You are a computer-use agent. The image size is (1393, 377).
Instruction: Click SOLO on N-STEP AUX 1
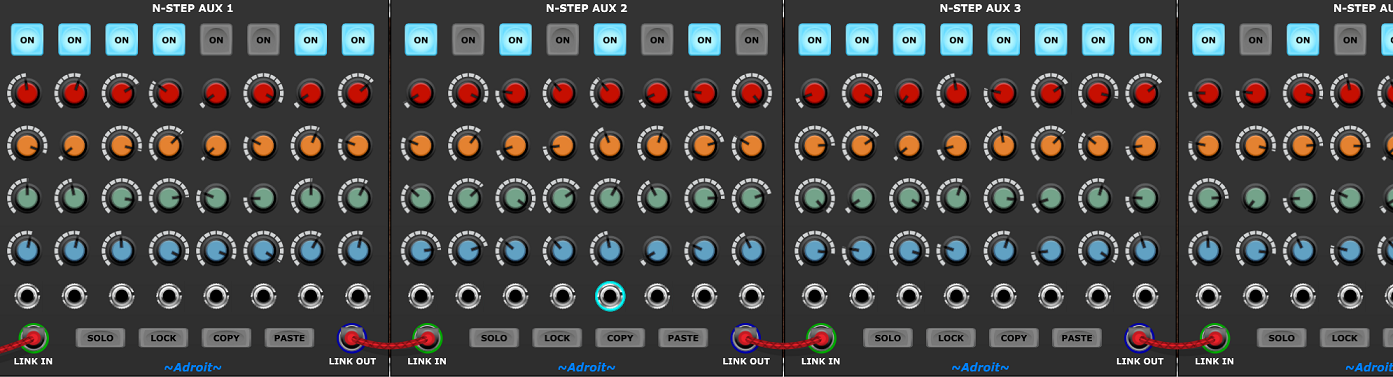(100, 338)
